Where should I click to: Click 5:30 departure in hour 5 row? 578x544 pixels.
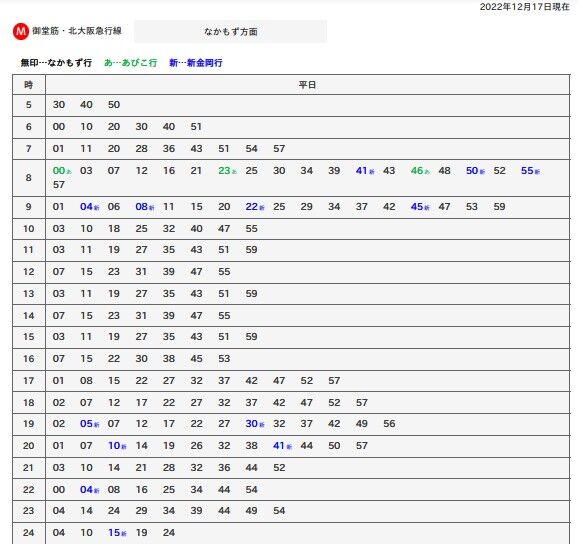coord(59,105)
